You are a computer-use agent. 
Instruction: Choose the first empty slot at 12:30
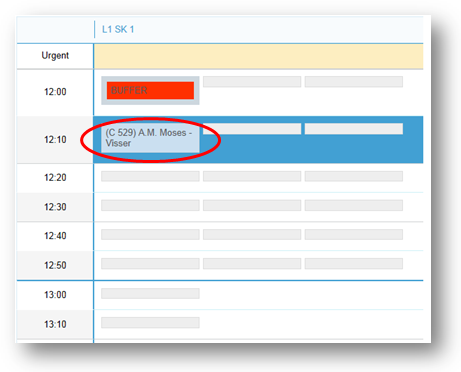point(150,205)
